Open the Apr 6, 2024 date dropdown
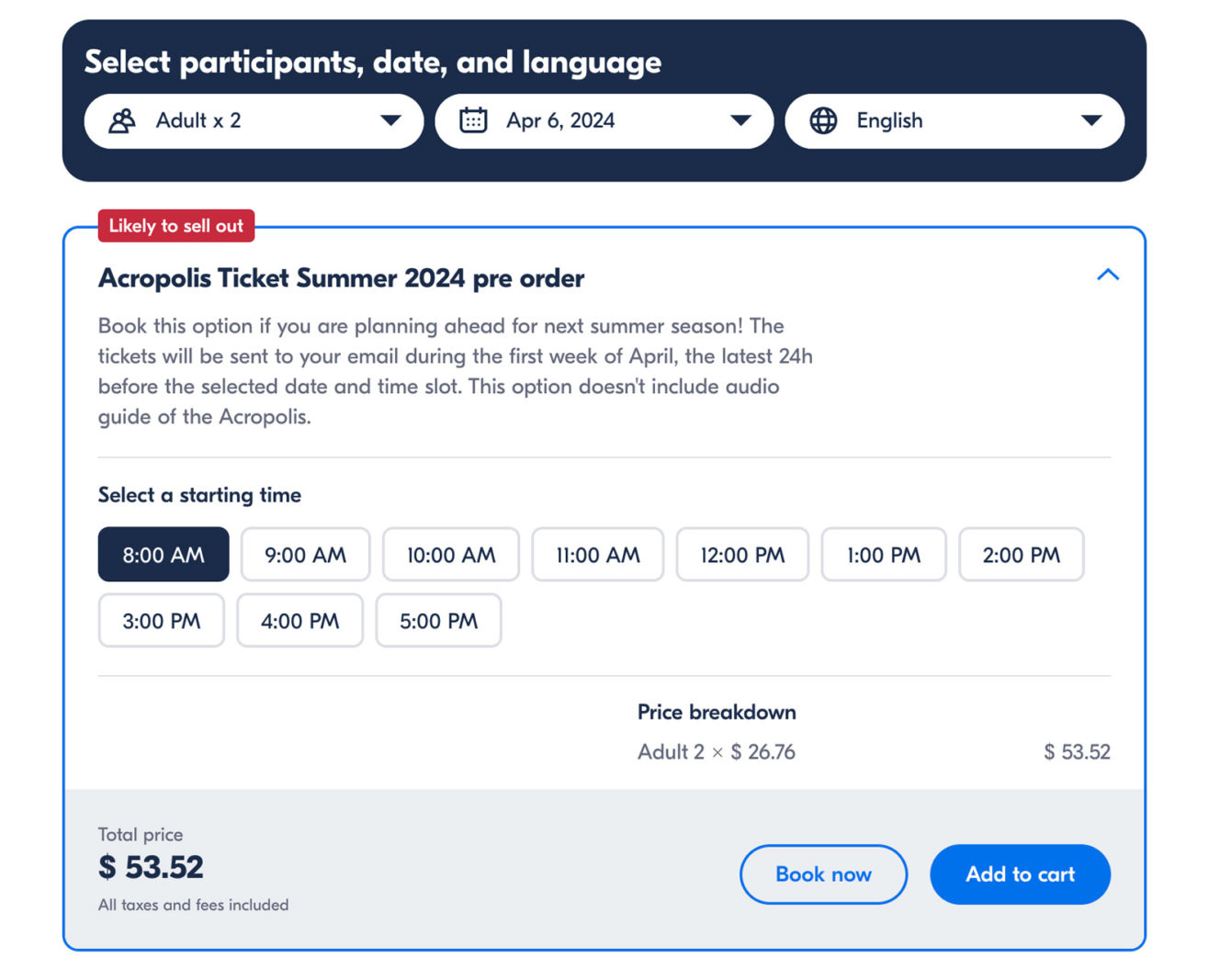This screenshot has width=1220, height=980. (604, 121)
